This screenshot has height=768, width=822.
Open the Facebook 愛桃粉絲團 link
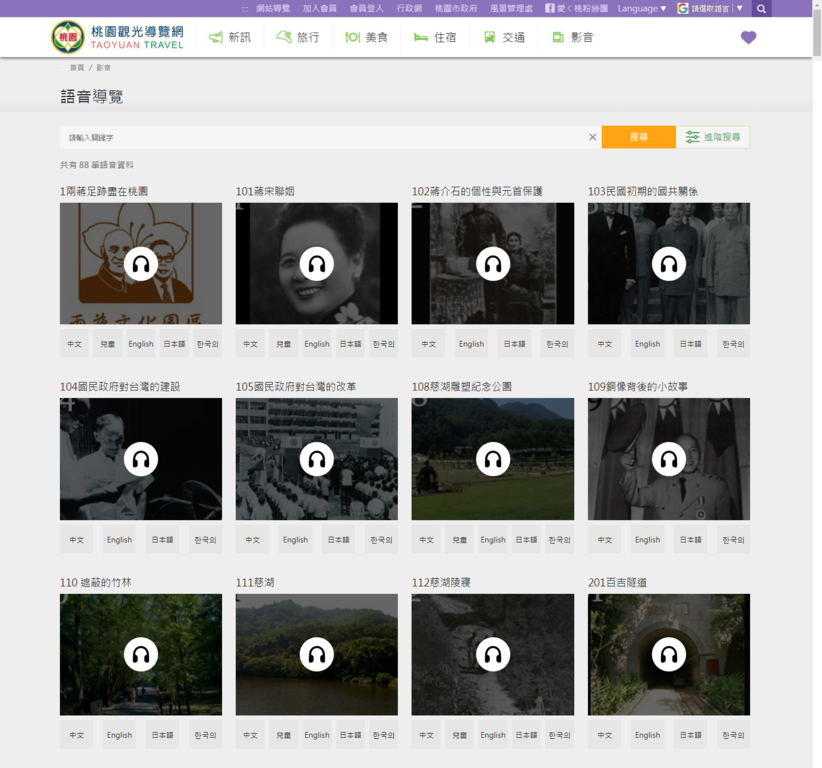pyautogui.click(x=577, y=9)
